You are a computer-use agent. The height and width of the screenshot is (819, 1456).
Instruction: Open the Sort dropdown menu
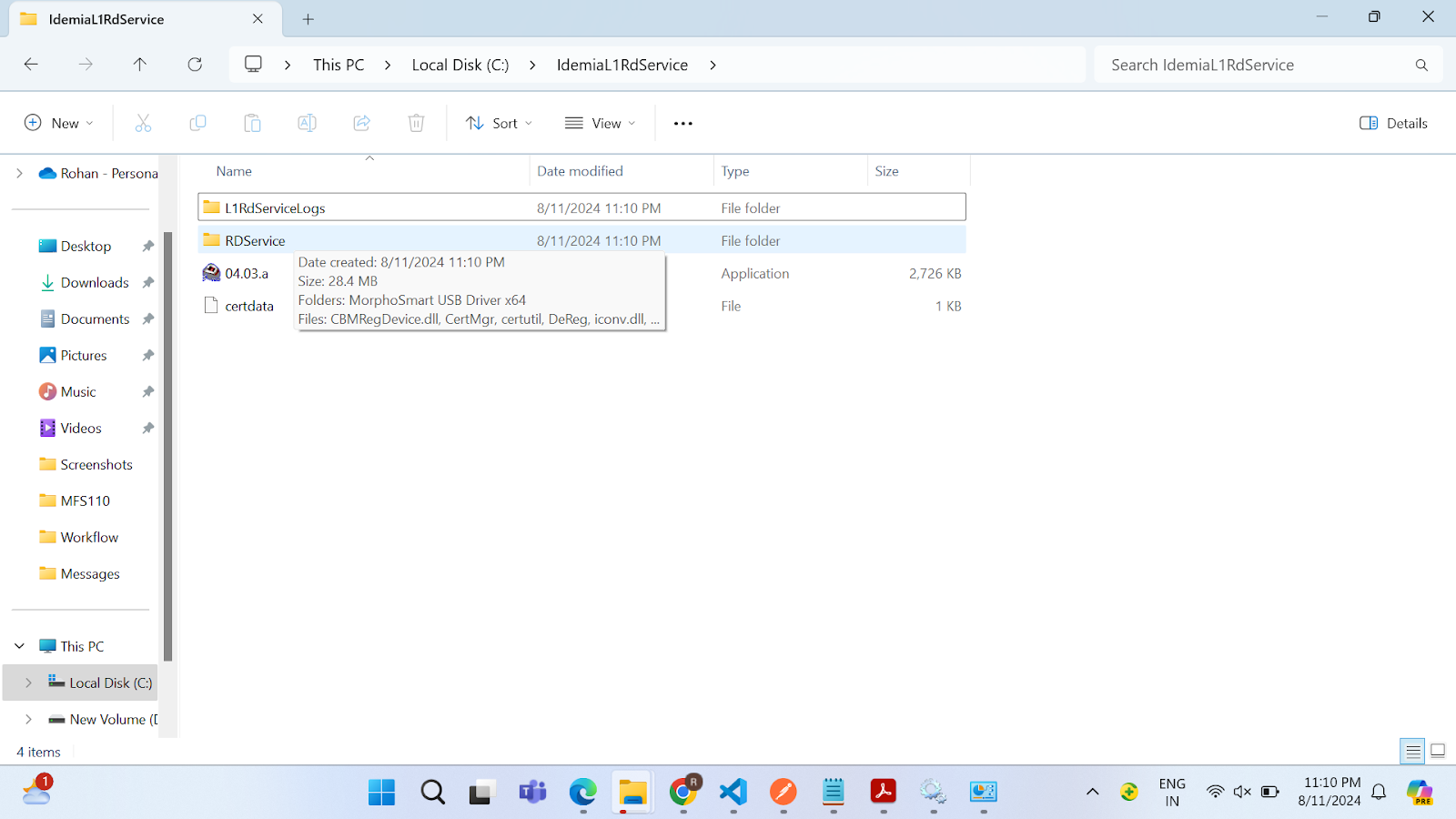coord(499,123)
